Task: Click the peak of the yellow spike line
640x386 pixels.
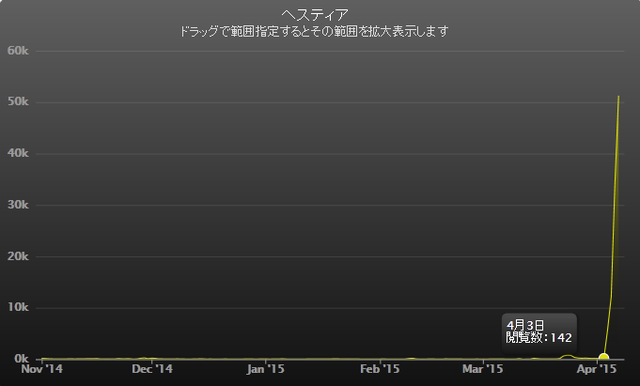Action: click(619, 96)
